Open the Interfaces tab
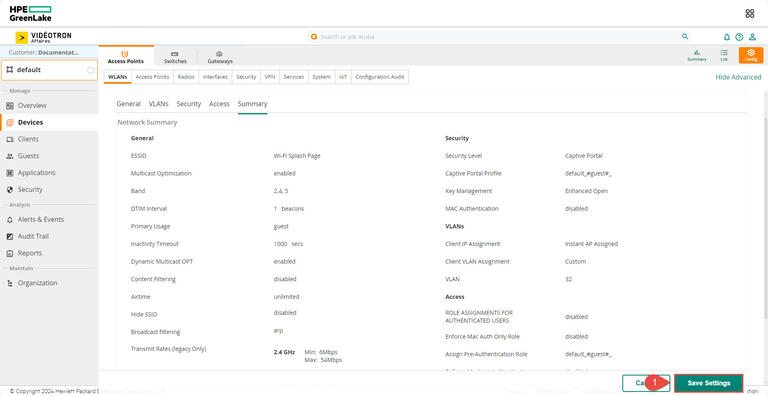 tap(216, 77)
